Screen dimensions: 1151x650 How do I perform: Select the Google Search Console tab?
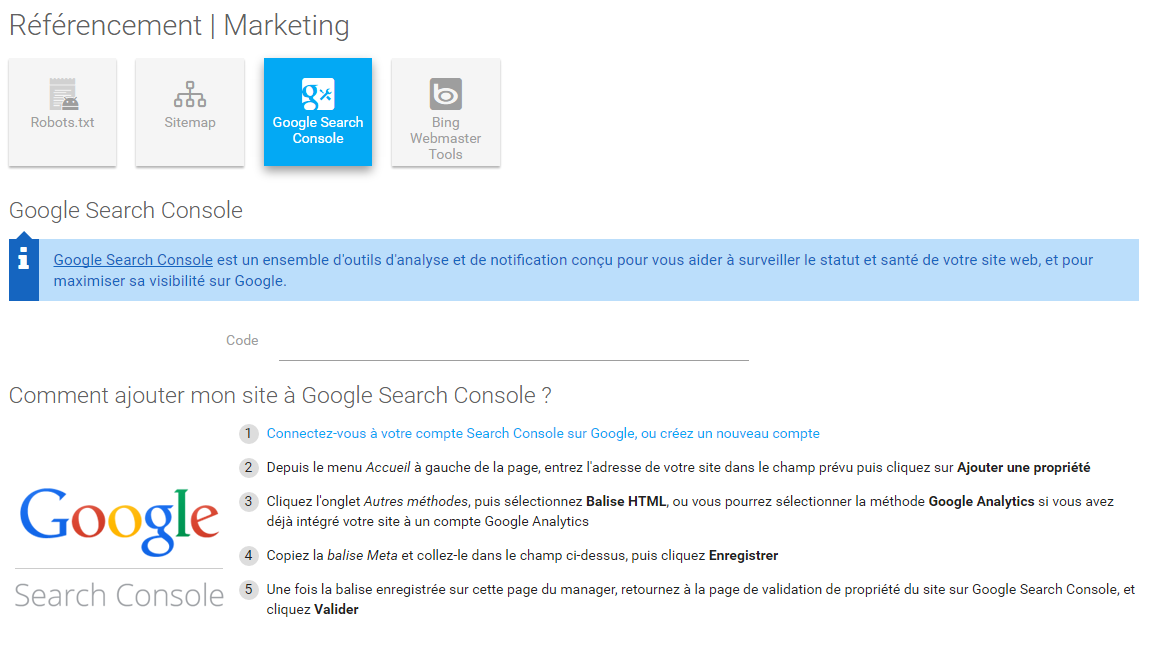point(318,112)
